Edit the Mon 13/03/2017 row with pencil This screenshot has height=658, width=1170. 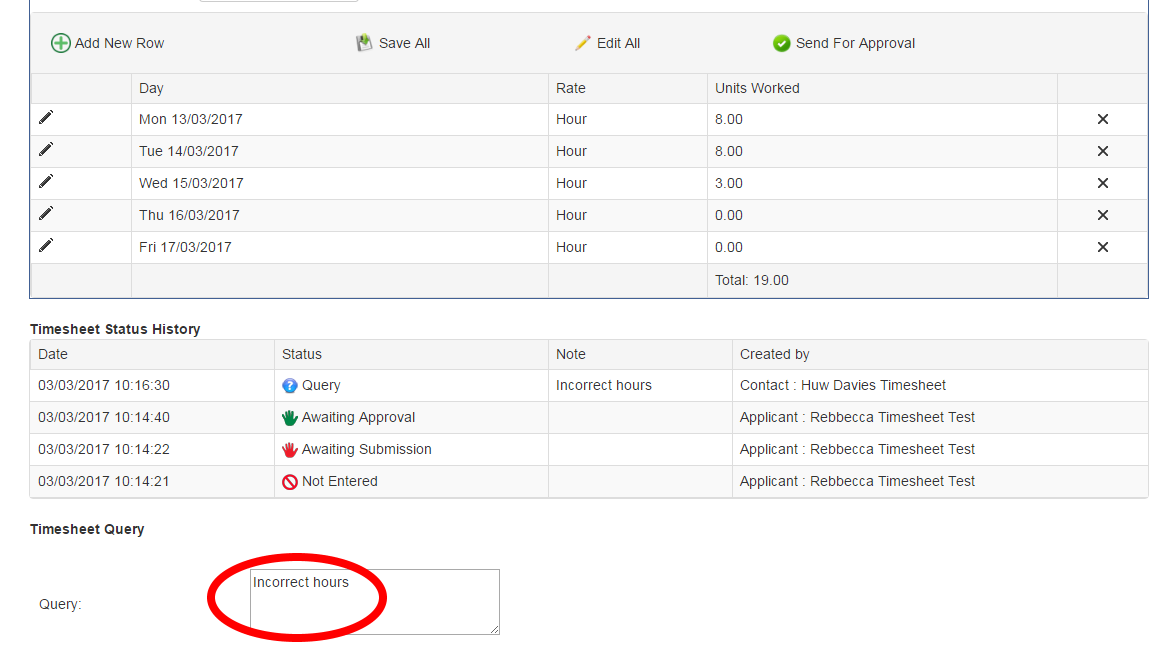pos(46,118)
